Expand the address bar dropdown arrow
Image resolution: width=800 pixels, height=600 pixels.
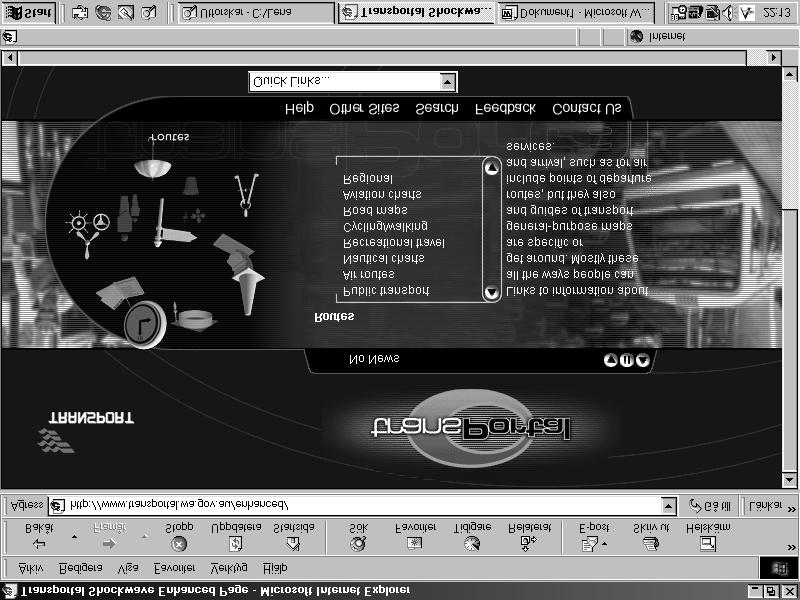point(669,506)
